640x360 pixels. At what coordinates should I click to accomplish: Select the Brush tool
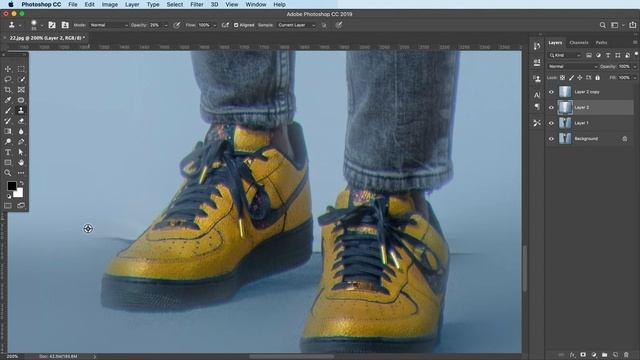pyautogui.click(x=8, y=111)
